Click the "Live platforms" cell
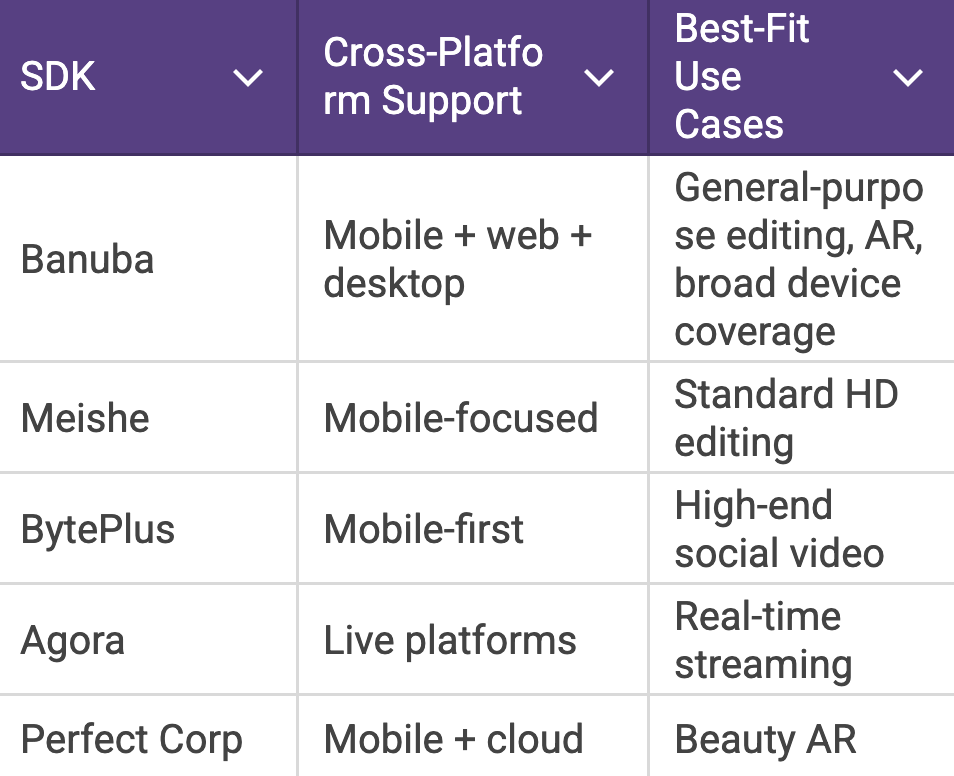954x776 pixels. click(450, 639)
